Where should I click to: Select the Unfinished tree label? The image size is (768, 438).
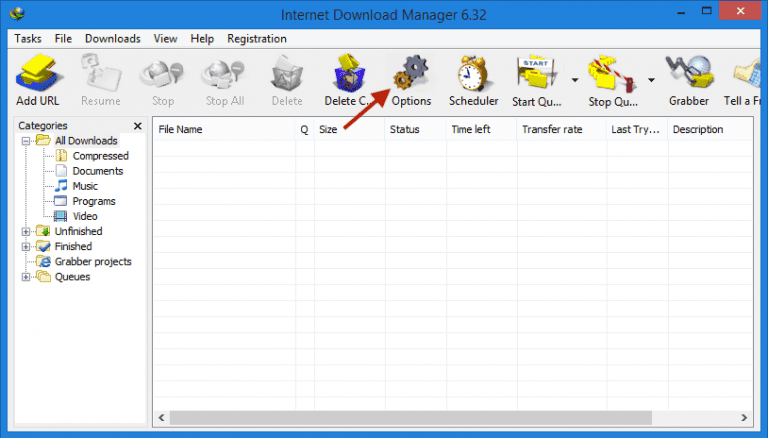tap(78, 231)
